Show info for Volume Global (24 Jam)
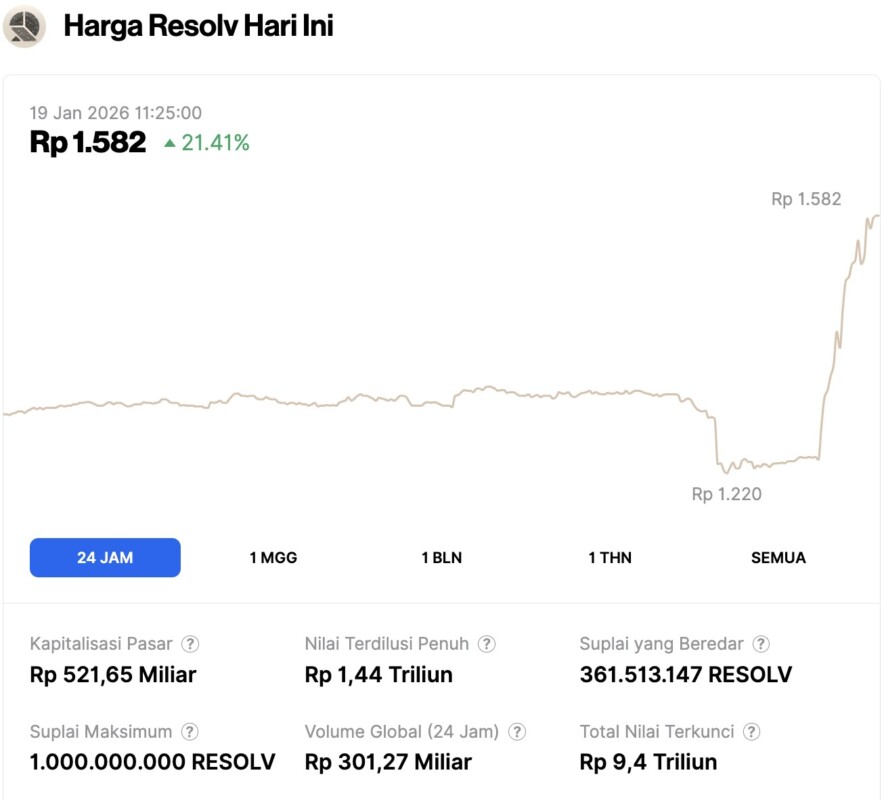 click(516, 732)
